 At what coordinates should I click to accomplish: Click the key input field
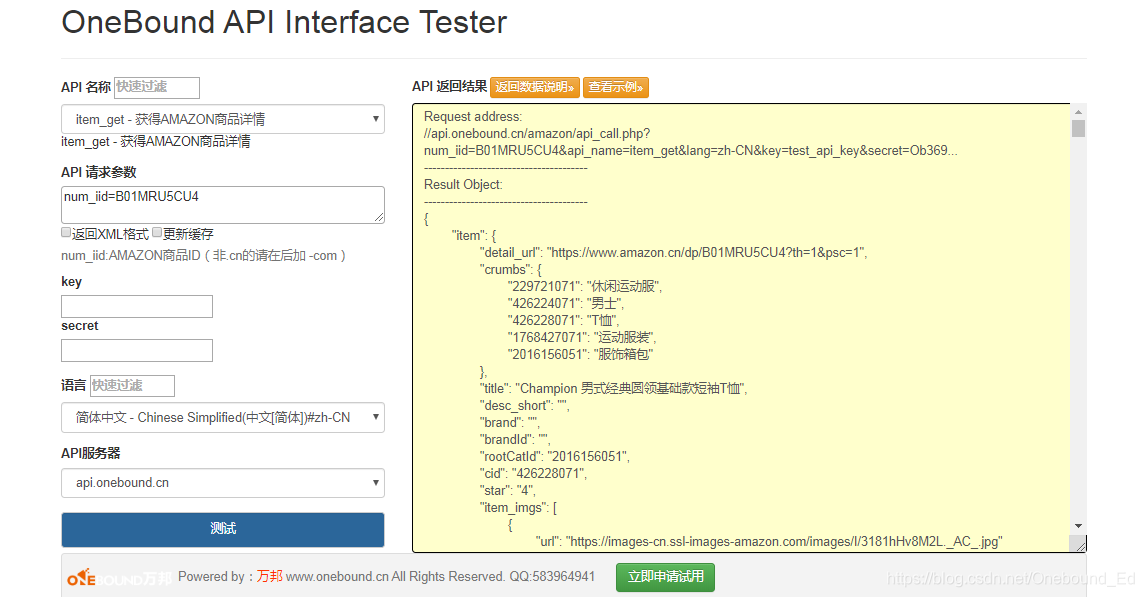(136, 306)
